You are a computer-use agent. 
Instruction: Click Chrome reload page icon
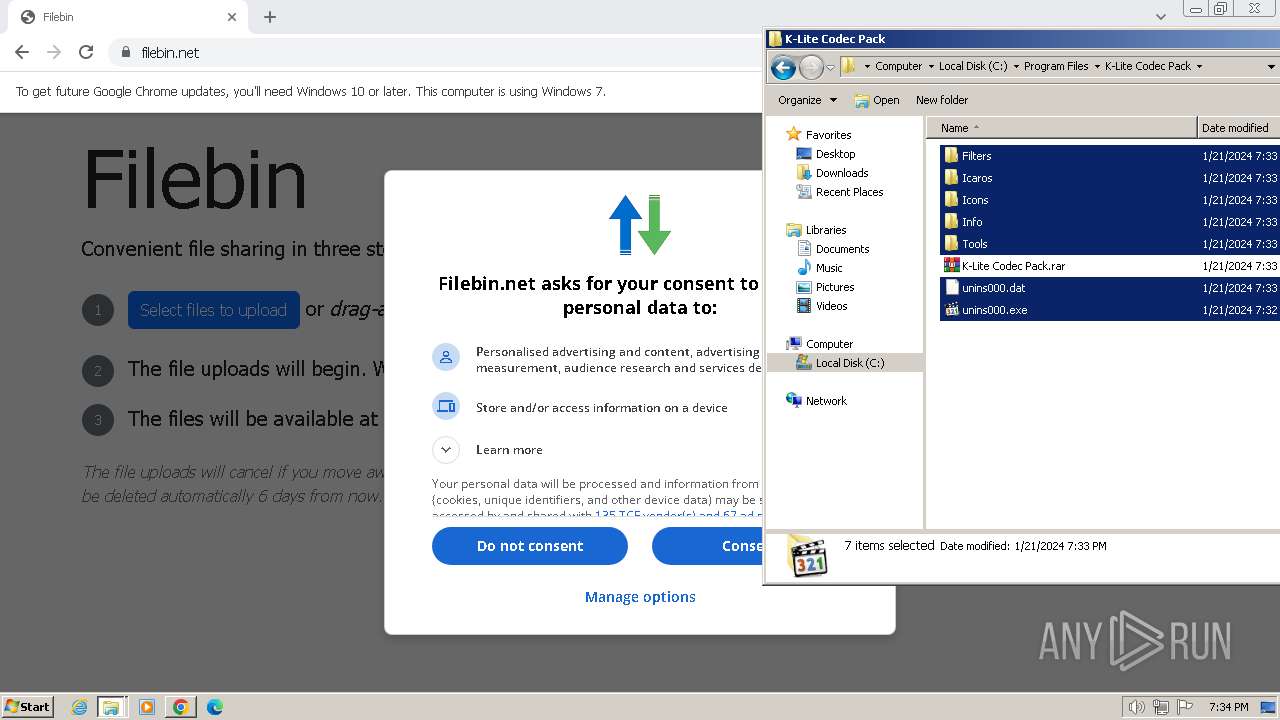pyautogui.click(x=86, y=52)
